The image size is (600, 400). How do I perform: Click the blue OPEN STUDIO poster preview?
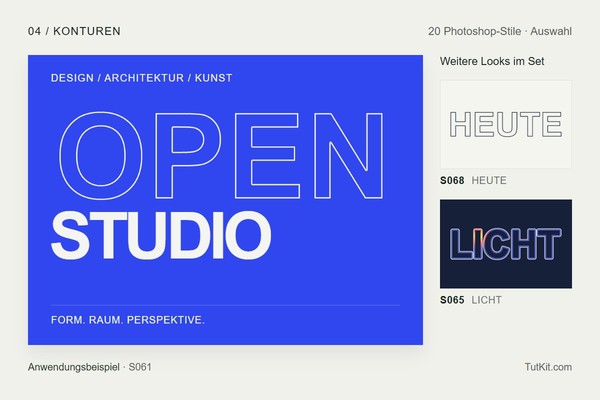click(225, 200)
